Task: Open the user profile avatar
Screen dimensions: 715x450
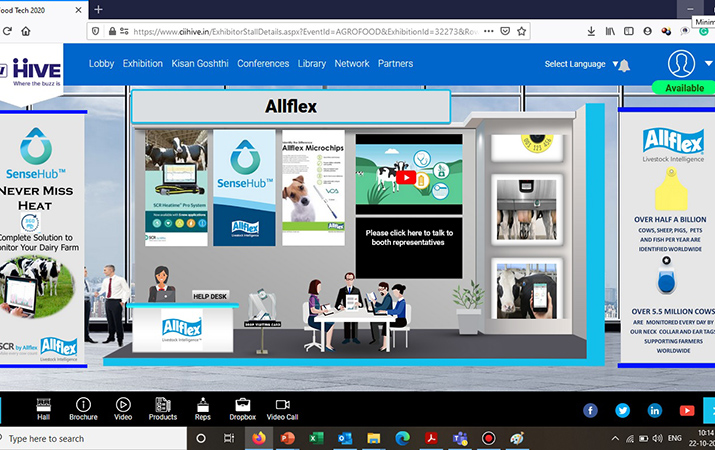Action: click(x=681, y=63)
